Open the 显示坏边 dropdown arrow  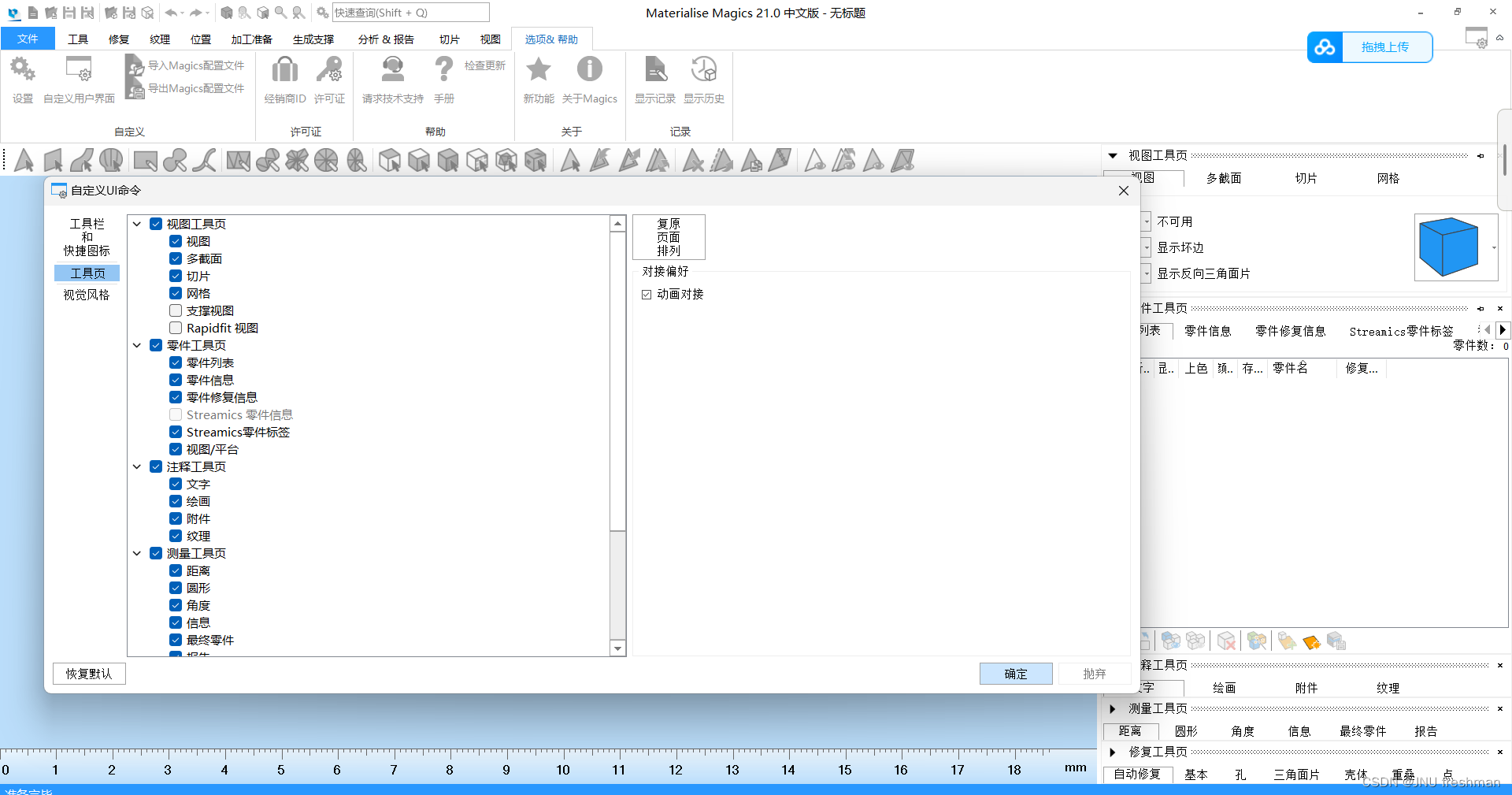click(x=1146, y=248)
